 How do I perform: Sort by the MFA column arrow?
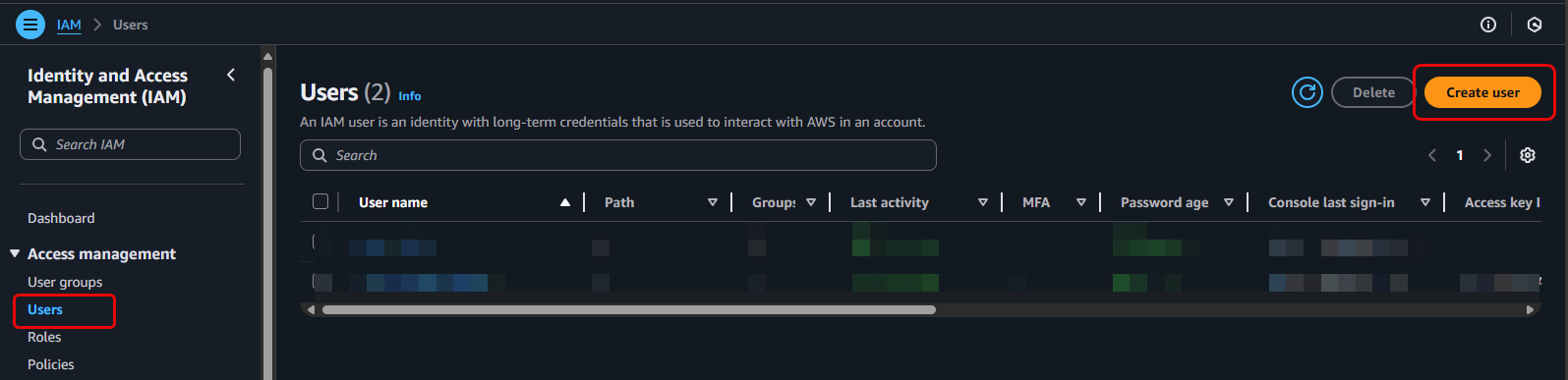point(1081,202)
